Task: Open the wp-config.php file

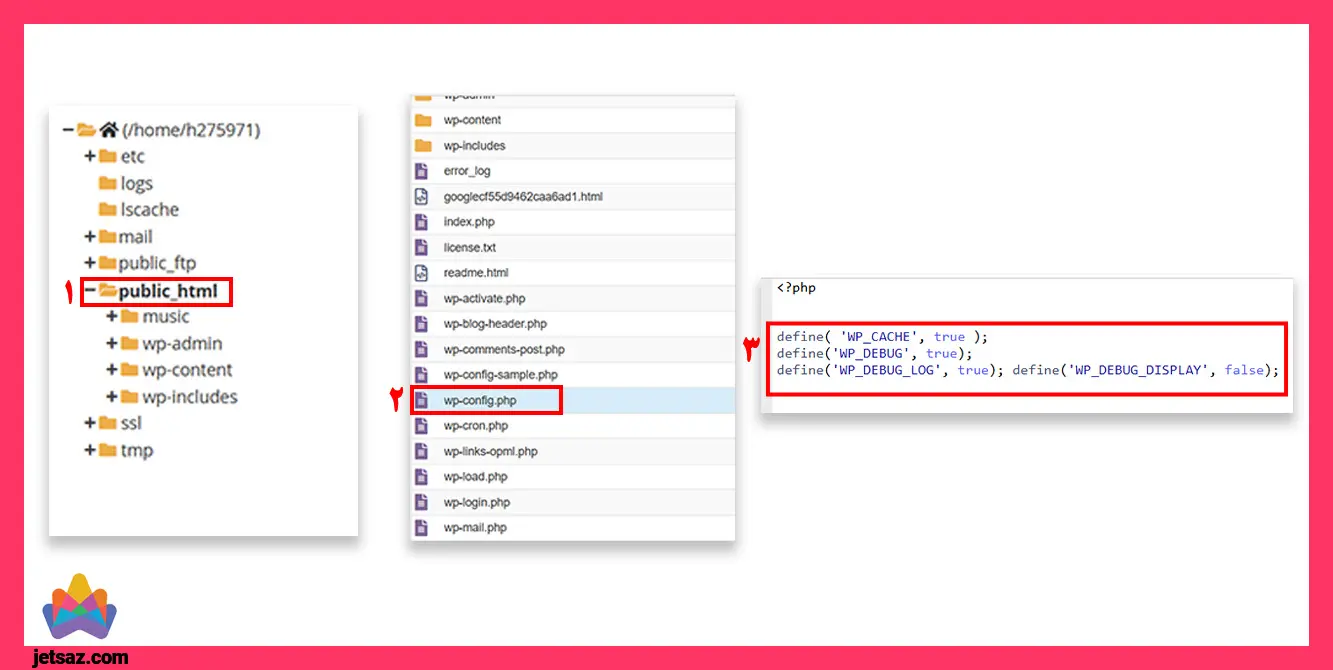Action: [x=480, y=400]
